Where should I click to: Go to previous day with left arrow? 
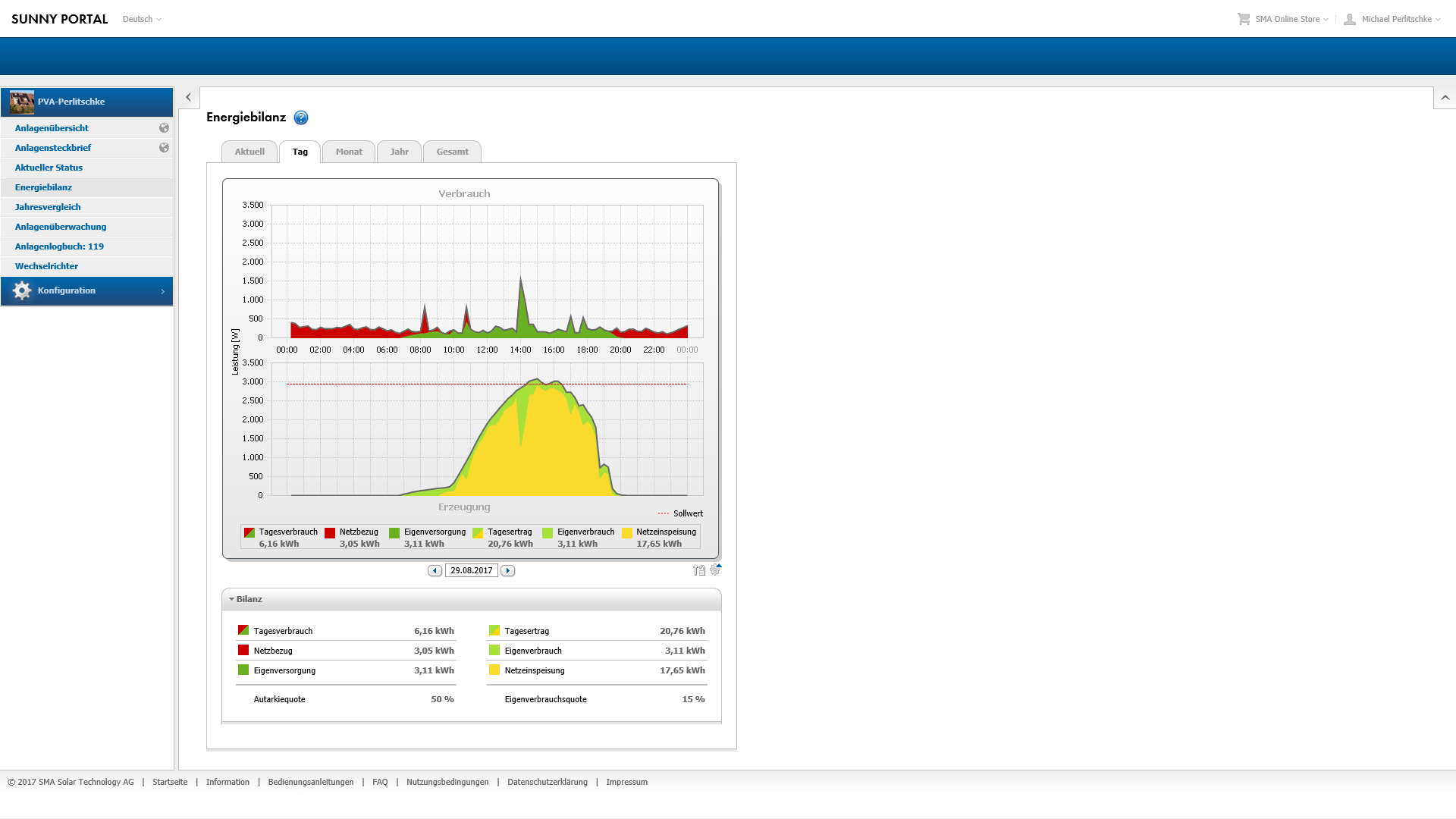coord(435,570)
